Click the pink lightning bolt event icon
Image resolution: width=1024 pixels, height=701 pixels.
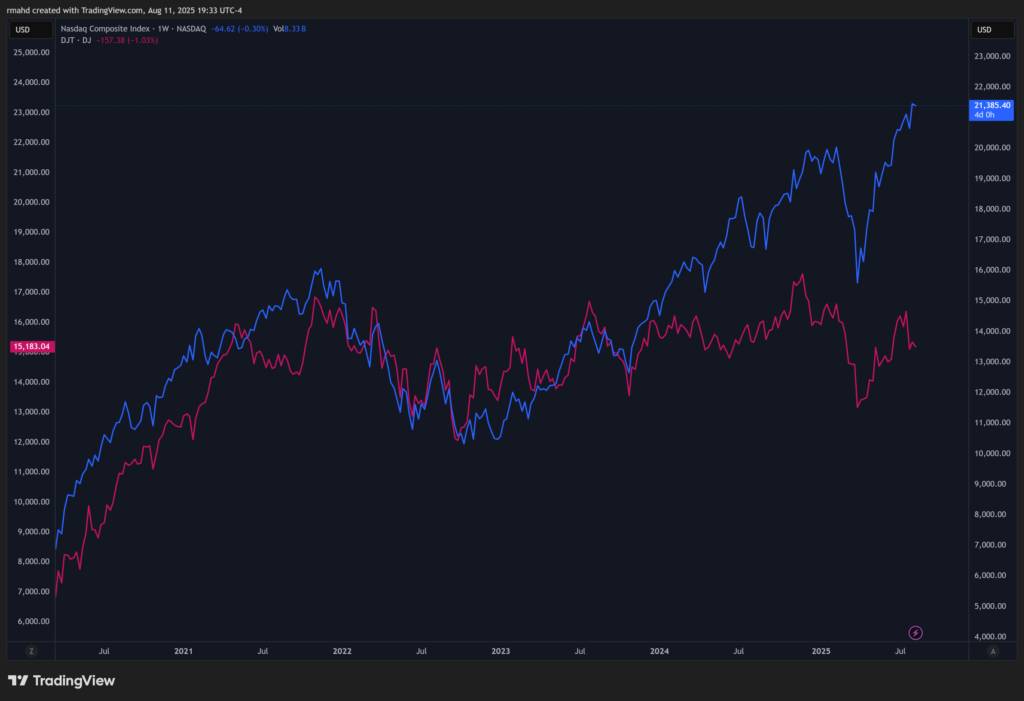(914, 632)
